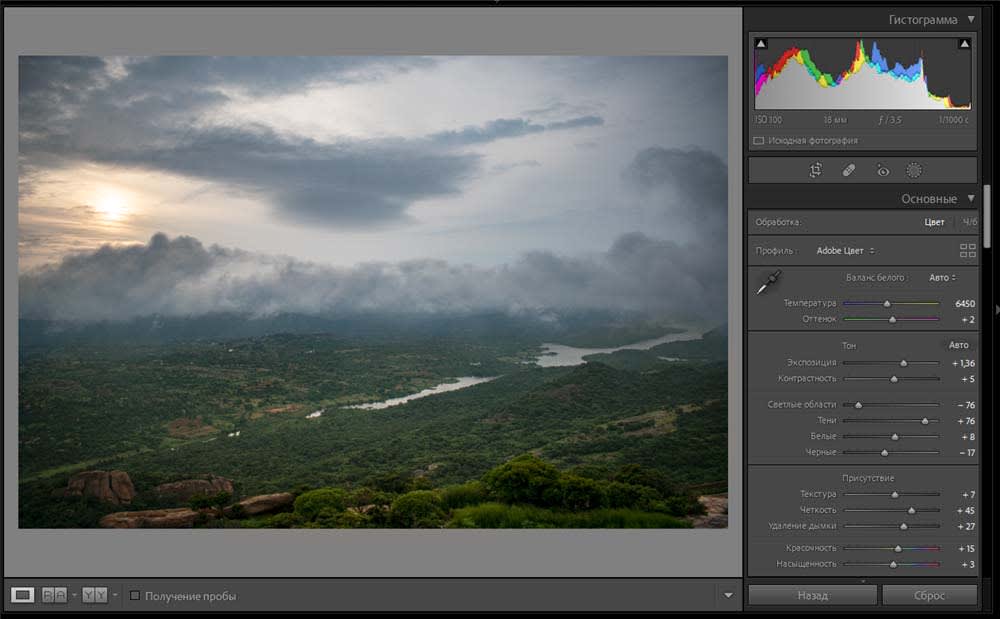Select the Healing brush tool

(849, 170)
